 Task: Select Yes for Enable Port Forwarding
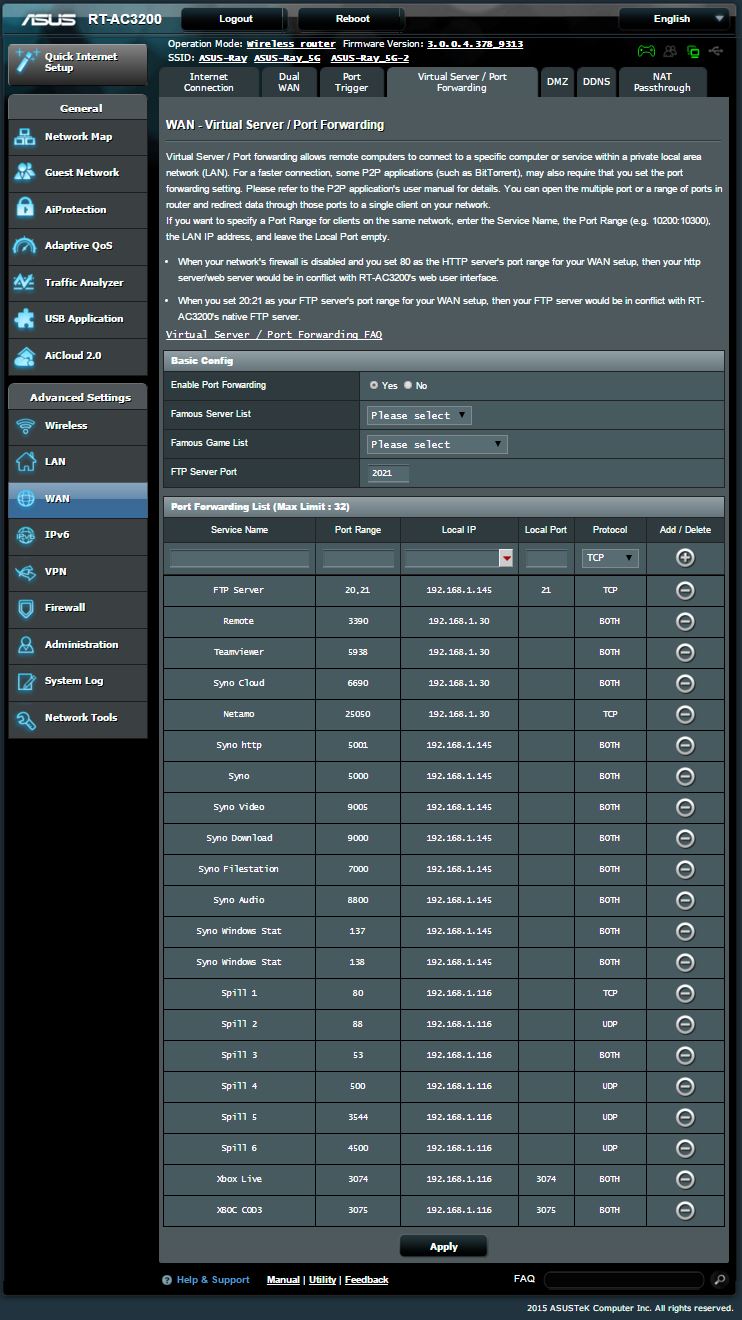(374, 385)
